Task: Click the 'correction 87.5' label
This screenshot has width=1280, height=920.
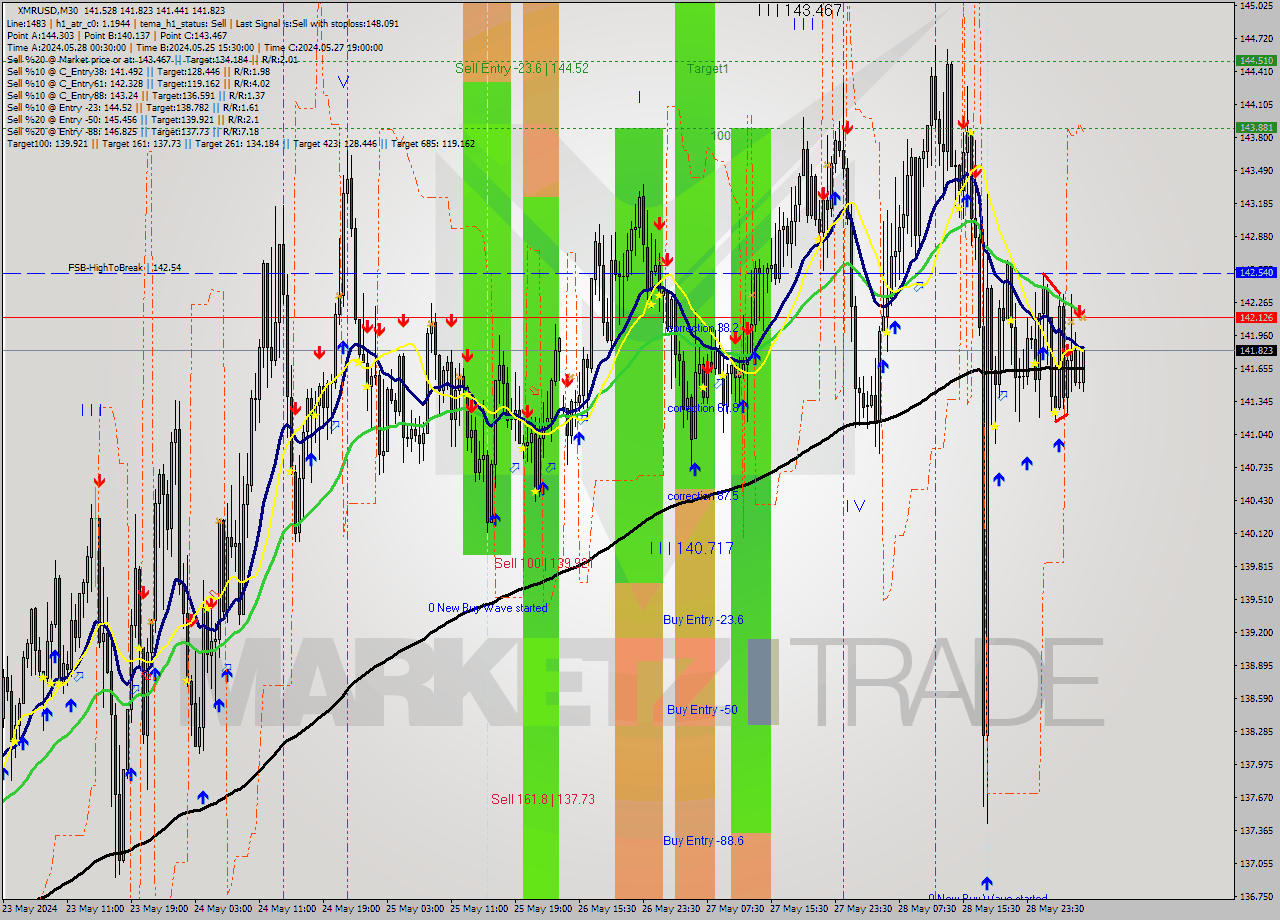Action: pyautogui.click(x=703, y=496)
